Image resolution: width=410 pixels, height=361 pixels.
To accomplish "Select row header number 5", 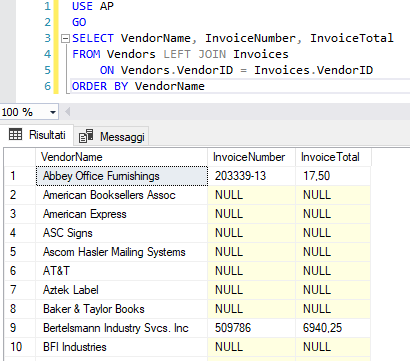I will click(20, 252).
